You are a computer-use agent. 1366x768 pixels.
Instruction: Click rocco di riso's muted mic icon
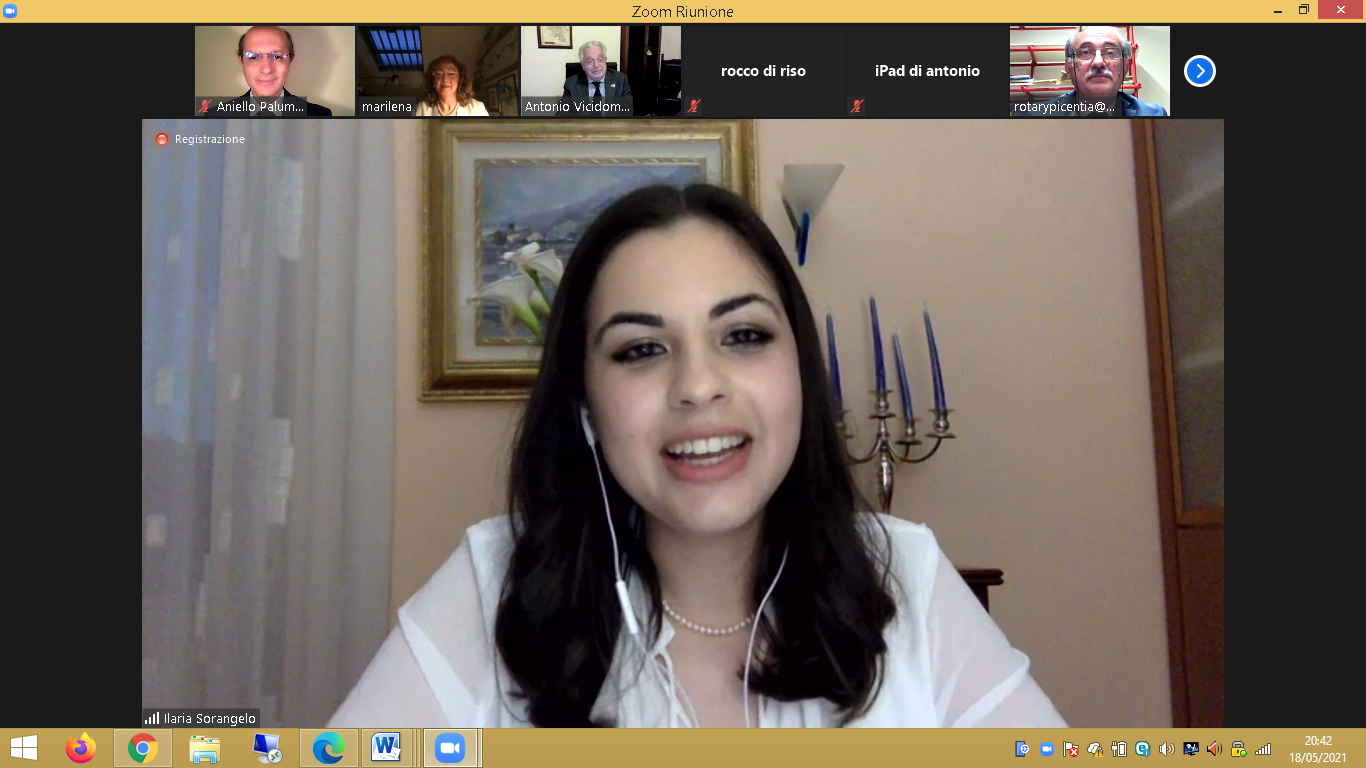694,106
